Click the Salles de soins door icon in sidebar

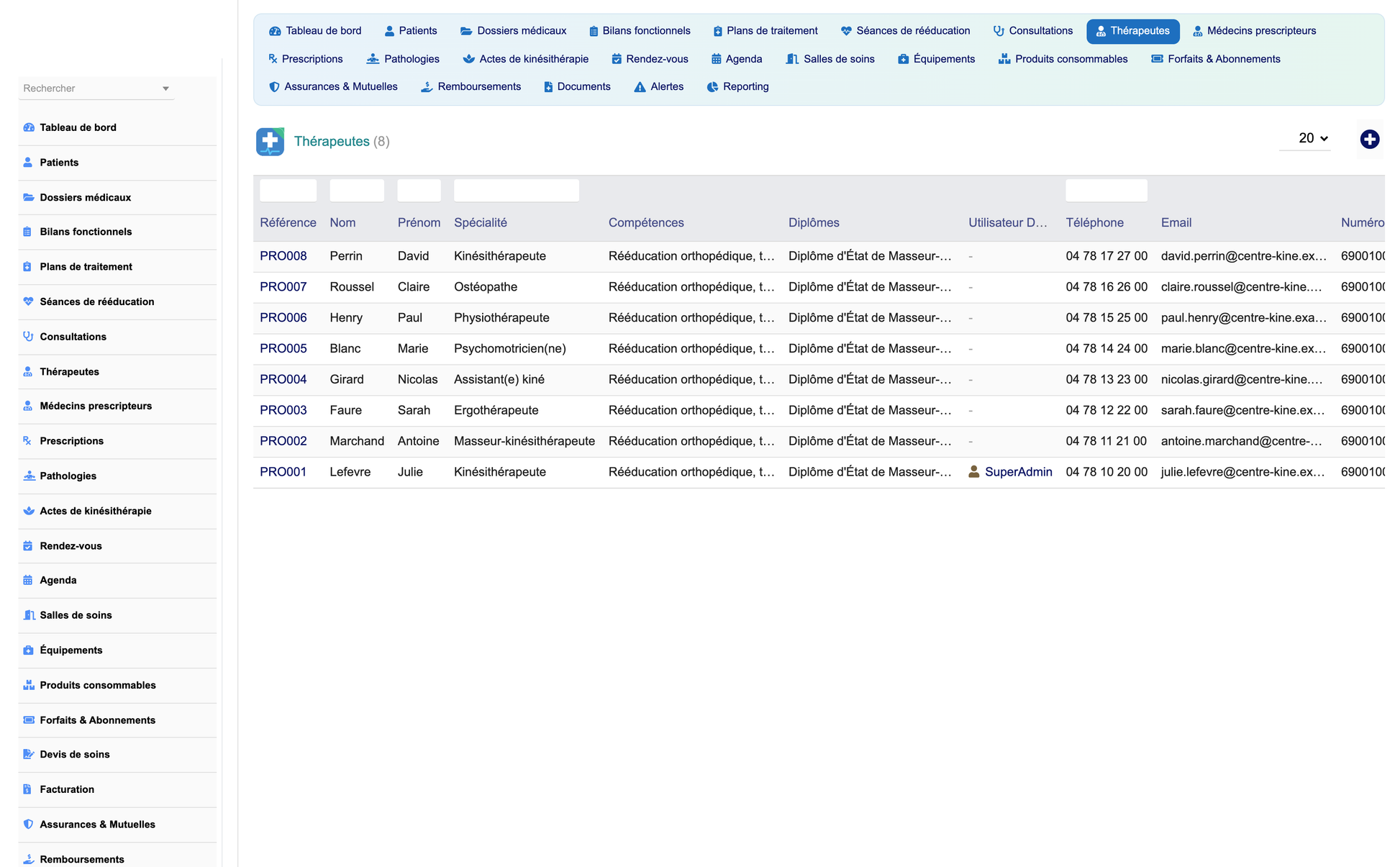(29, 615)
